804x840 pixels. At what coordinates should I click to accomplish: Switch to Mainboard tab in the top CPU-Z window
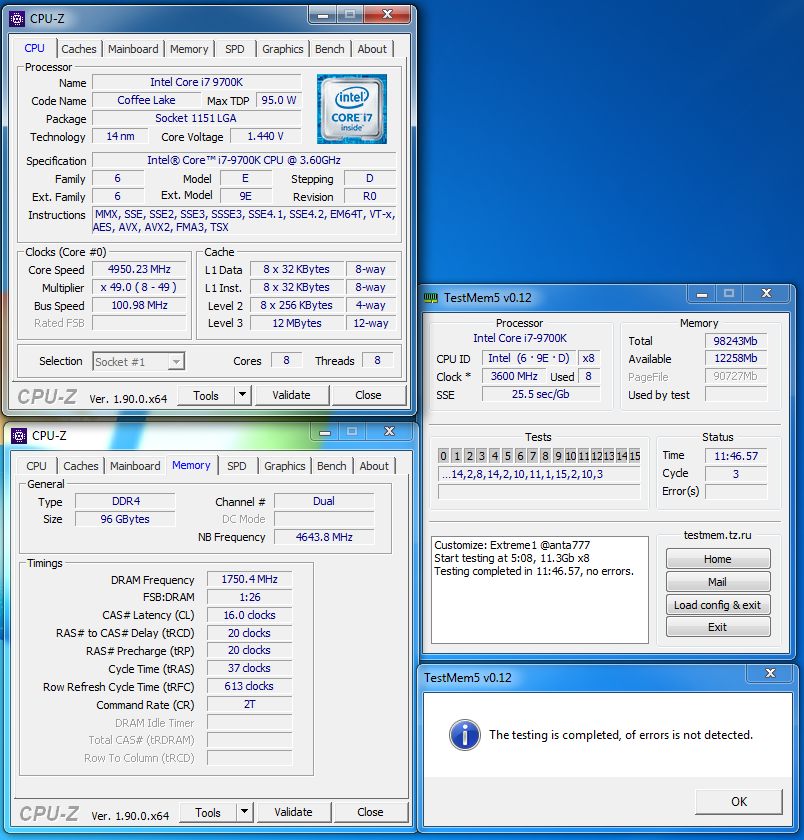click(x=133, y=49)
